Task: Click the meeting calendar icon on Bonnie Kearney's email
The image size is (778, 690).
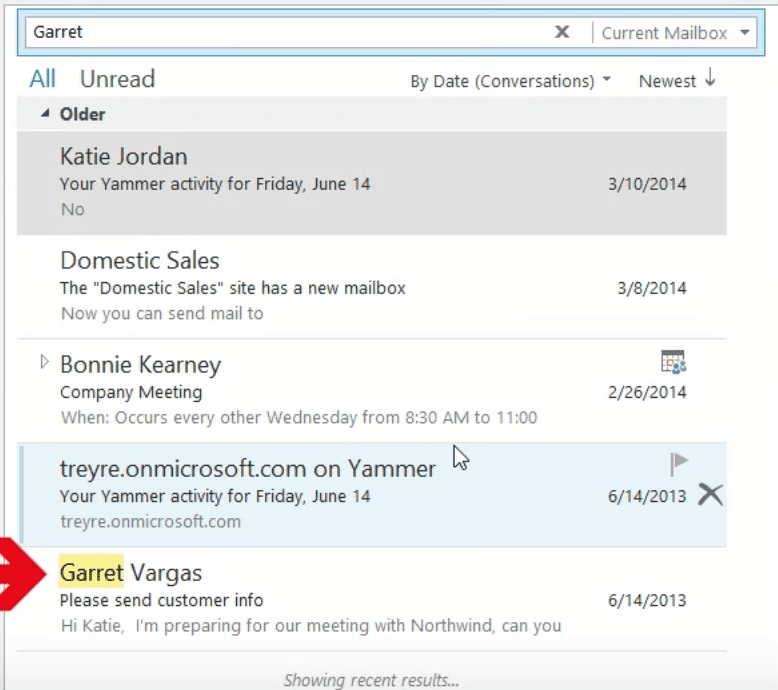Action: (x=673, y=362)
